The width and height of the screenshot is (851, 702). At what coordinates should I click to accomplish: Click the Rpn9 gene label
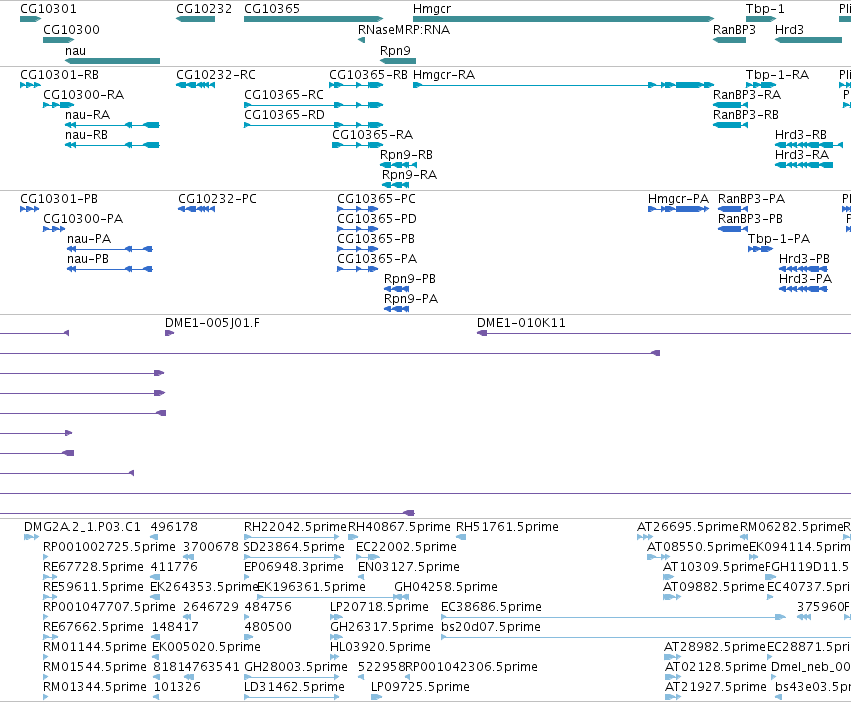[395, 51]
